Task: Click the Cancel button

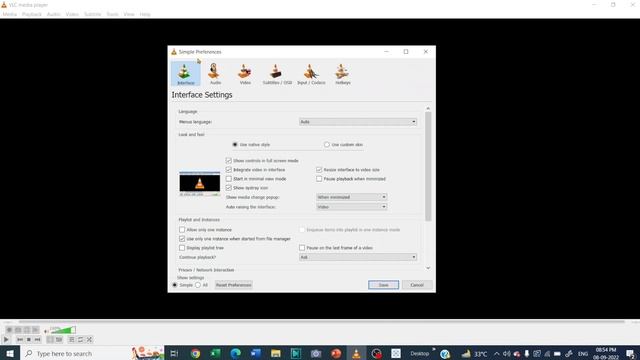Action: 417,285
